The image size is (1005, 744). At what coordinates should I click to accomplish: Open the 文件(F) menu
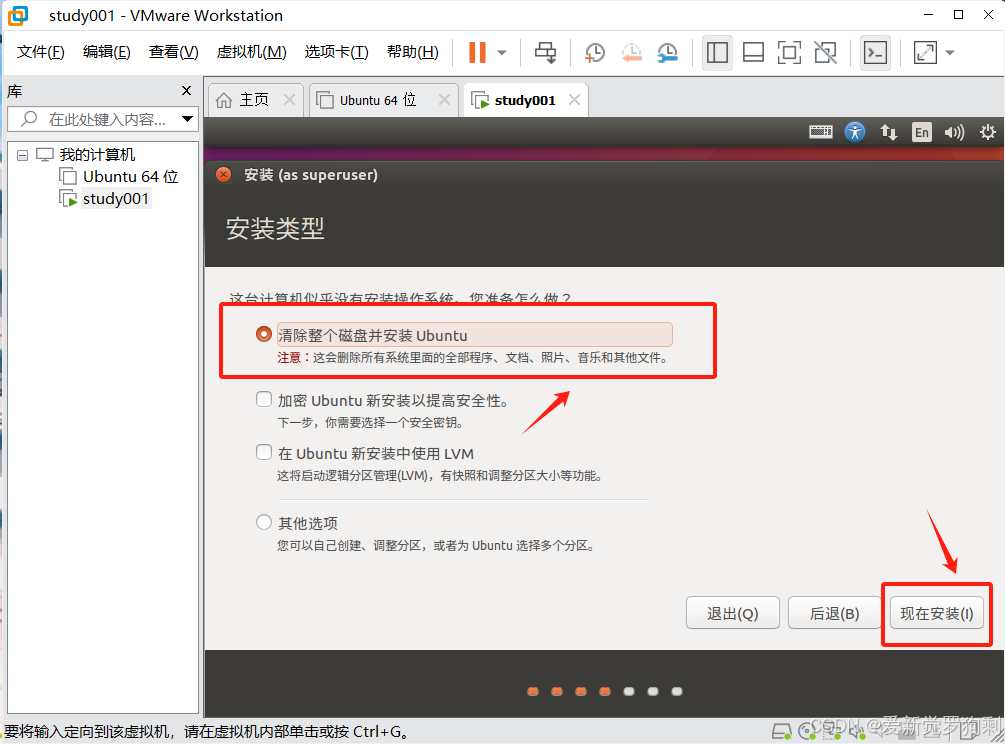coord(40,52)
